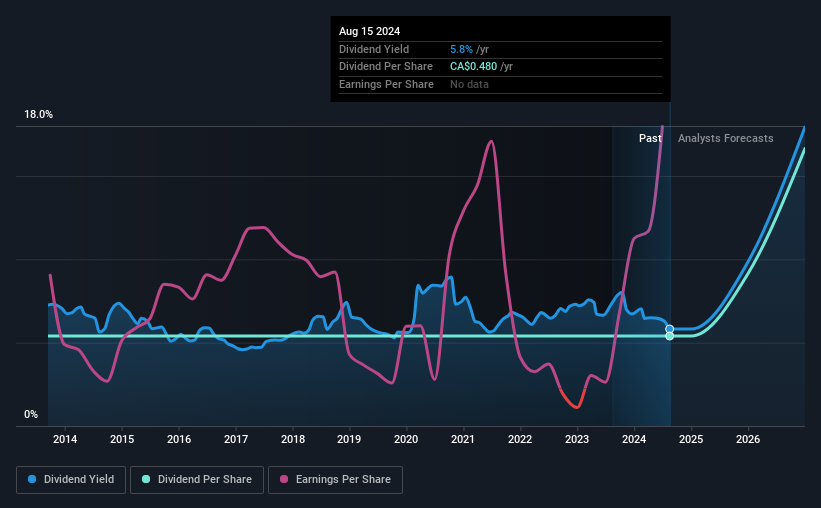
Task: Click the Analysts Forecasts label
Action: pyautogui.click(x=725, y=138)
